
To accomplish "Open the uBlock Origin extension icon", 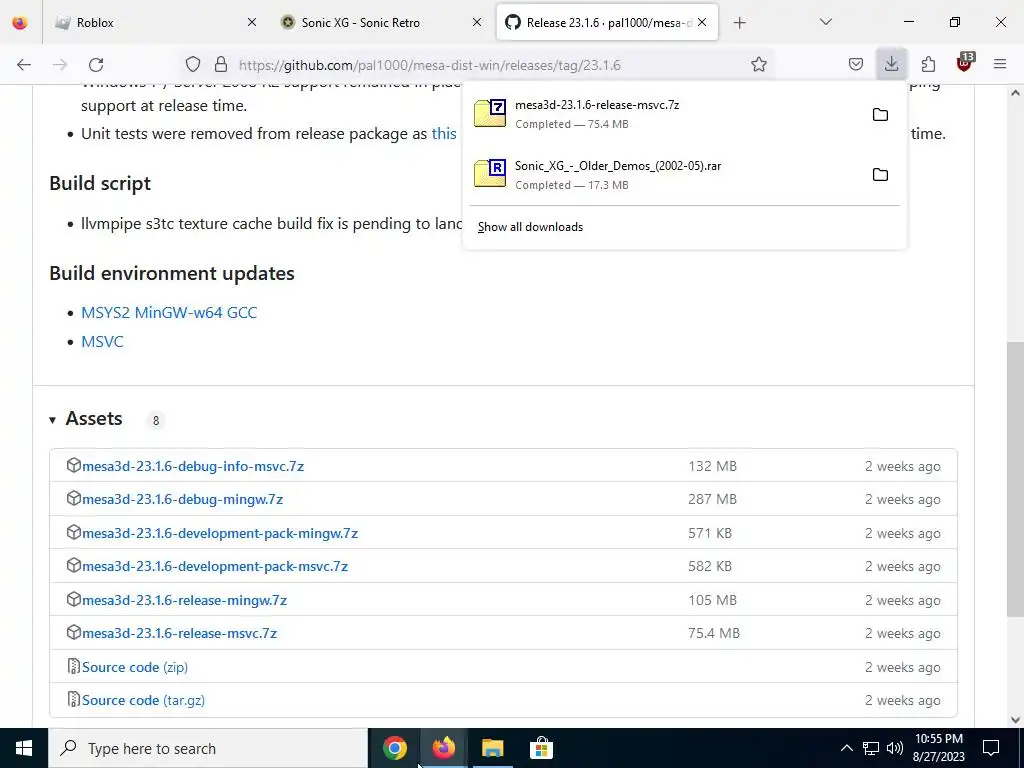I will pos(965,63).
